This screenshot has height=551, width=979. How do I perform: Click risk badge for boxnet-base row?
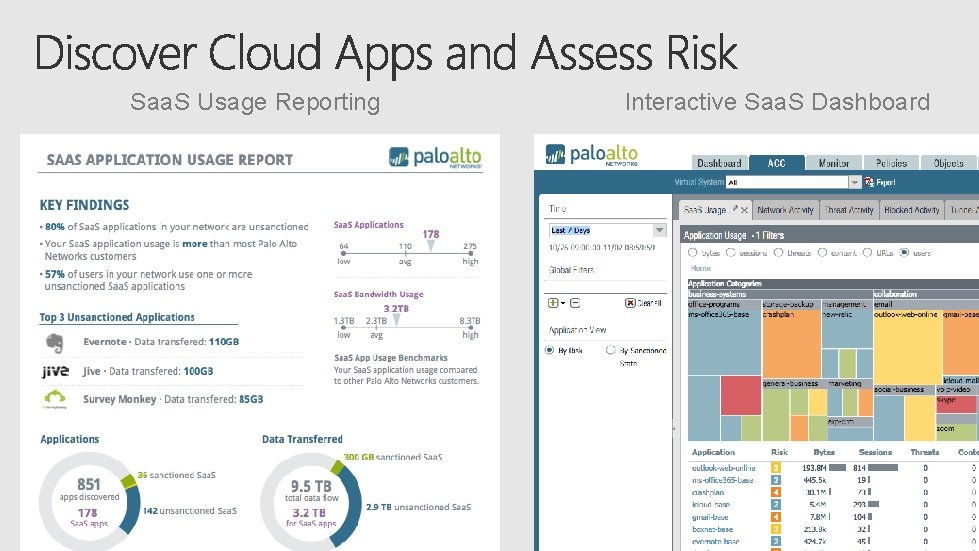(775, 529)
